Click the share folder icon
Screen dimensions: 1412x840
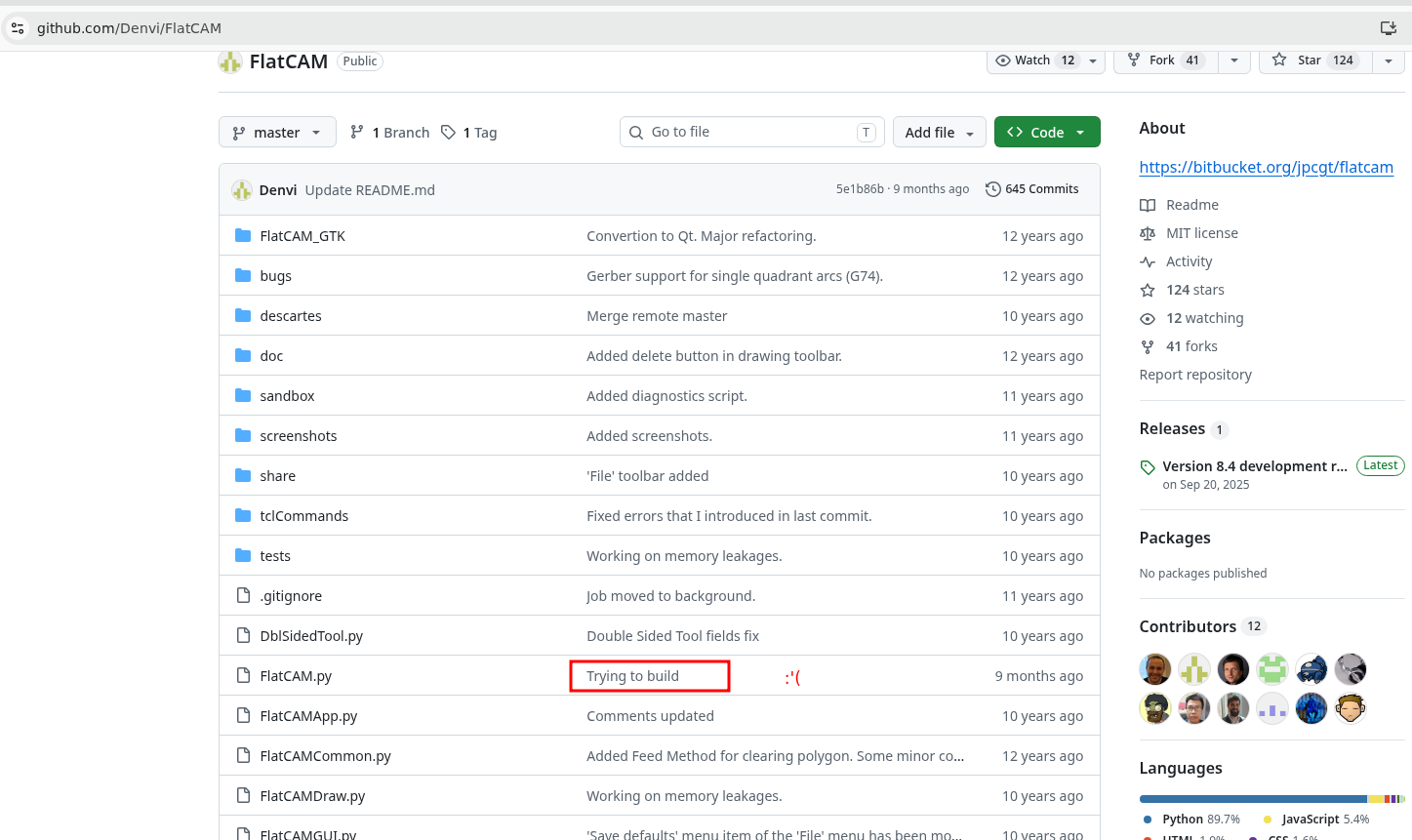click(x=243, y=475)
